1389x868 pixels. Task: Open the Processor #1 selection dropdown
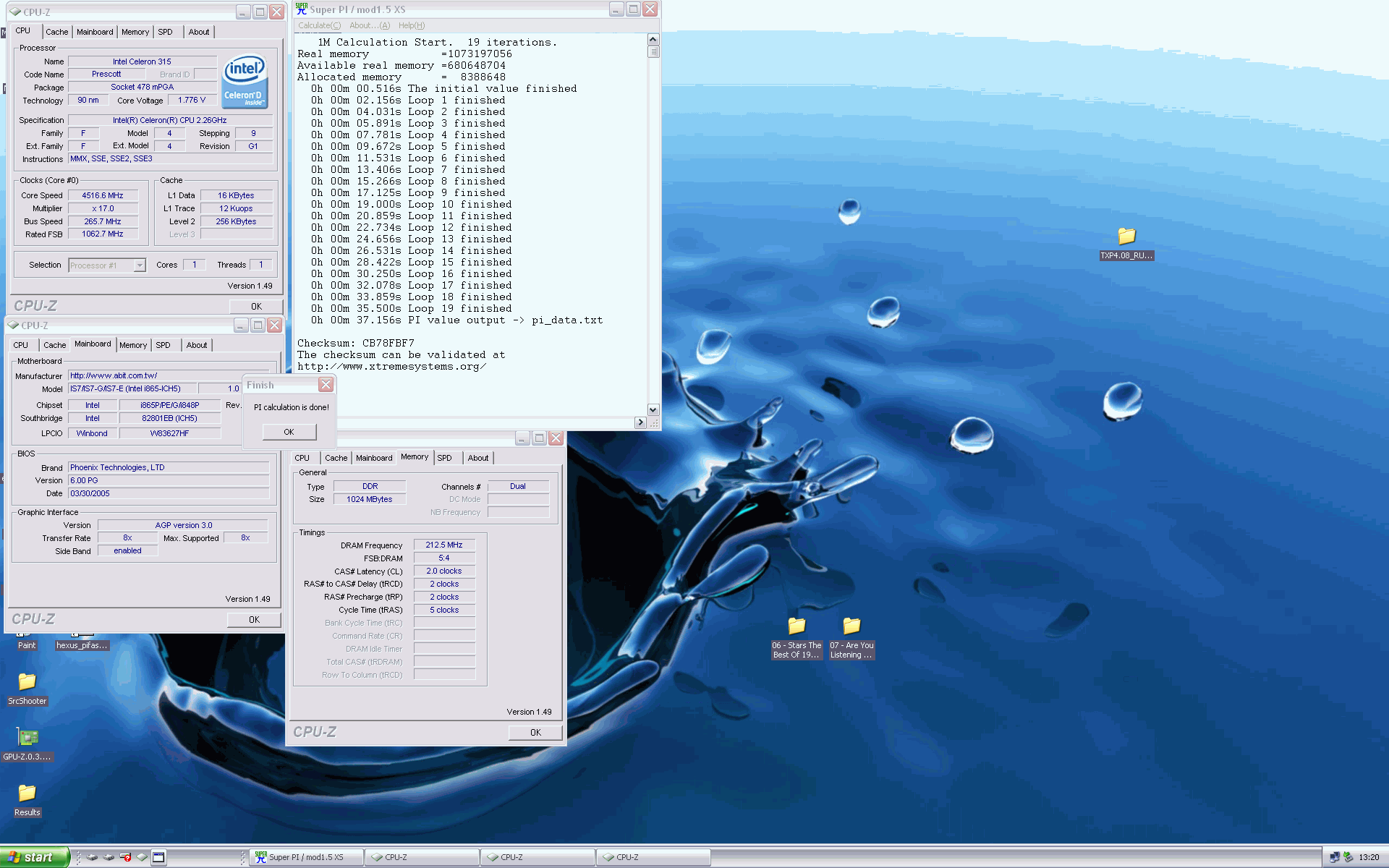click(107, 265)
